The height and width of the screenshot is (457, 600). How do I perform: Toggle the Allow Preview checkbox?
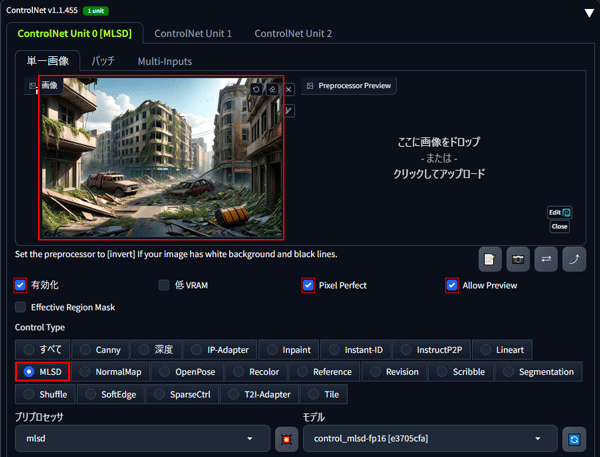452,285
